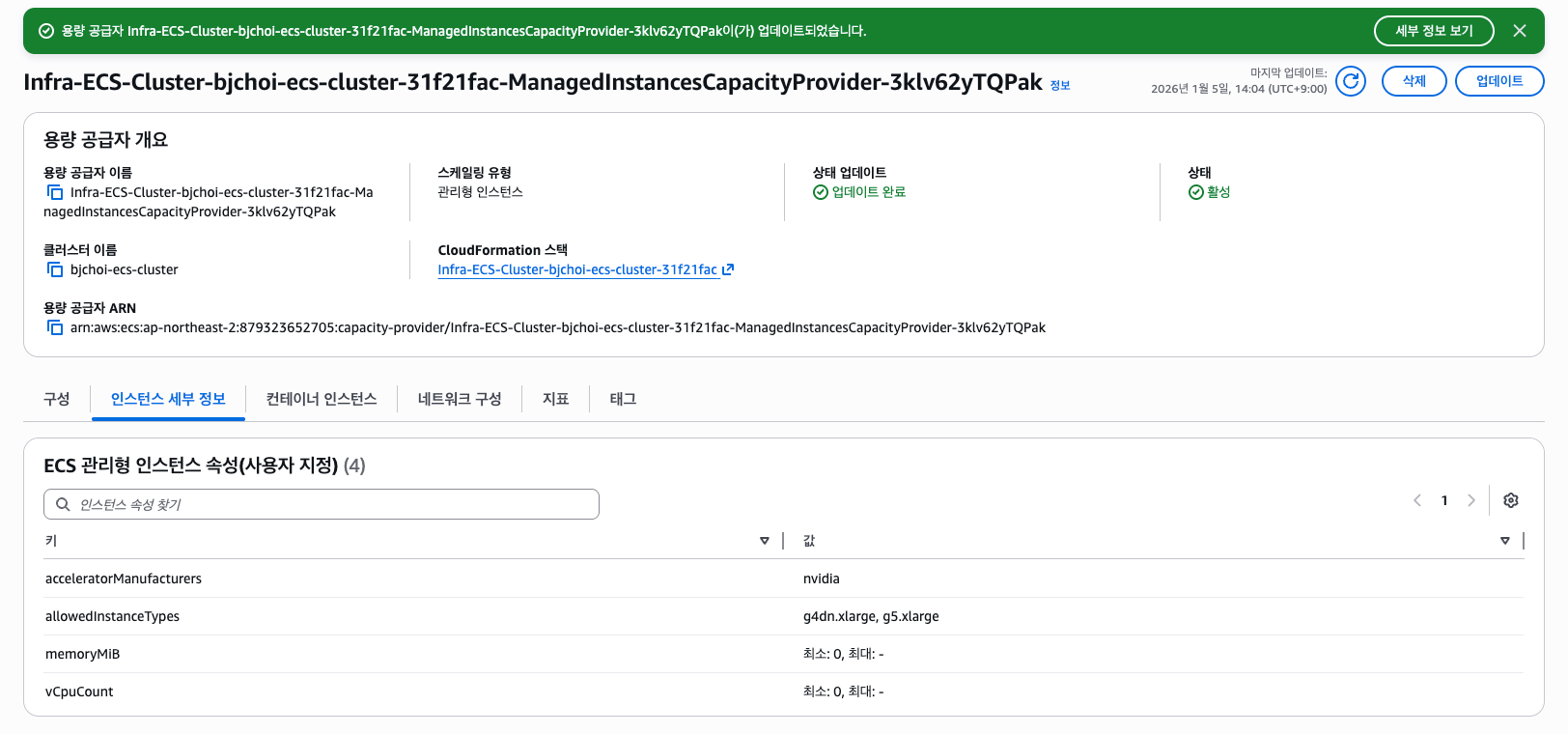
Task: Click the refresh icon button
Action: pyautogui.click(x=1351, y=81)
